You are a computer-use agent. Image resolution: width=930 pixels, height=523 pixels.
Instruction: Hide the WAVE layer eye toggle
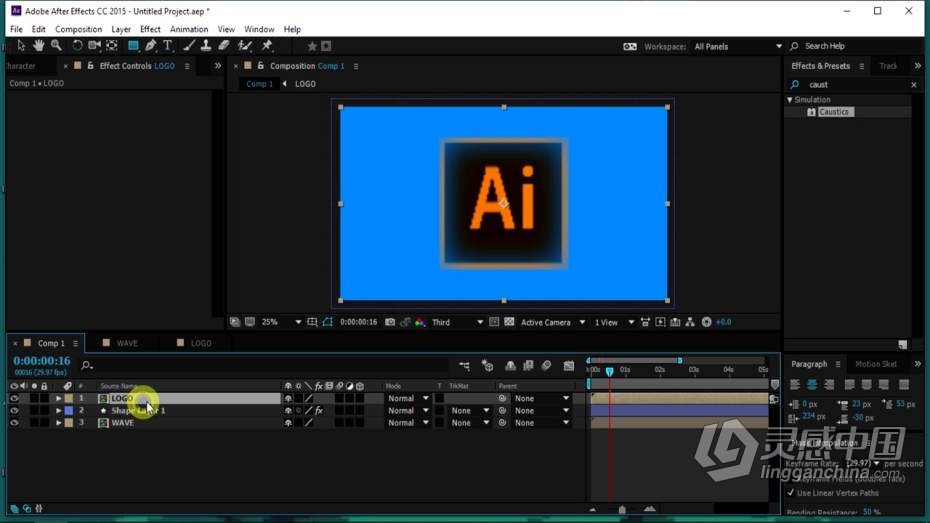(x=14, y=423)
